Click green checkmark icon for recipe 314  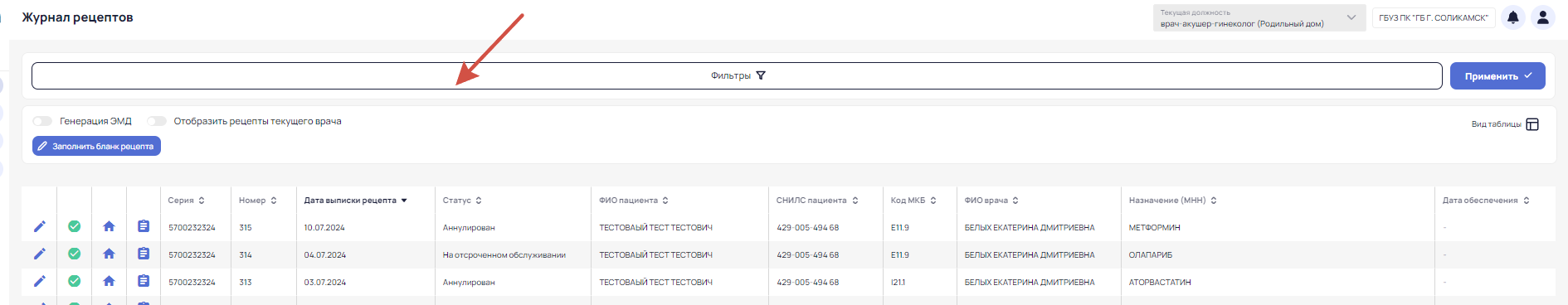point(74,254)
